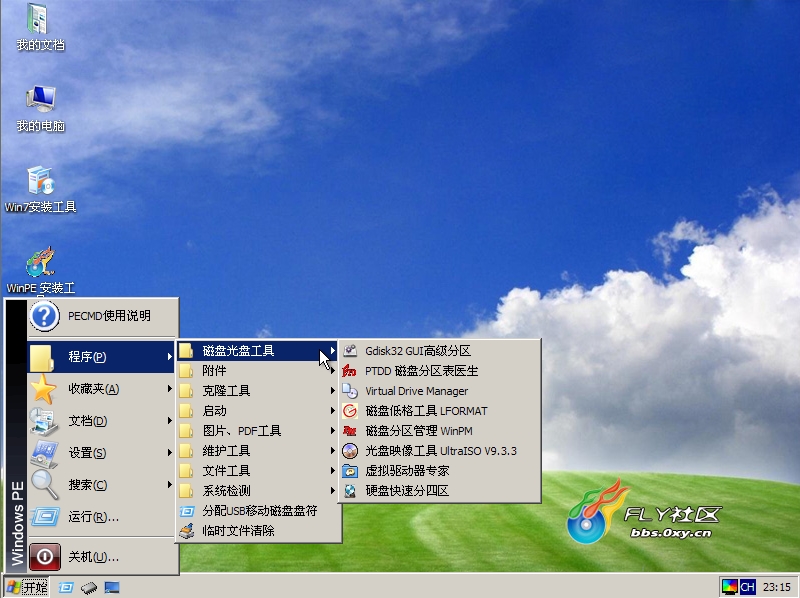Open the 图片、PDF工具 menu entry

pyautogui.click(x=257, y=431)
